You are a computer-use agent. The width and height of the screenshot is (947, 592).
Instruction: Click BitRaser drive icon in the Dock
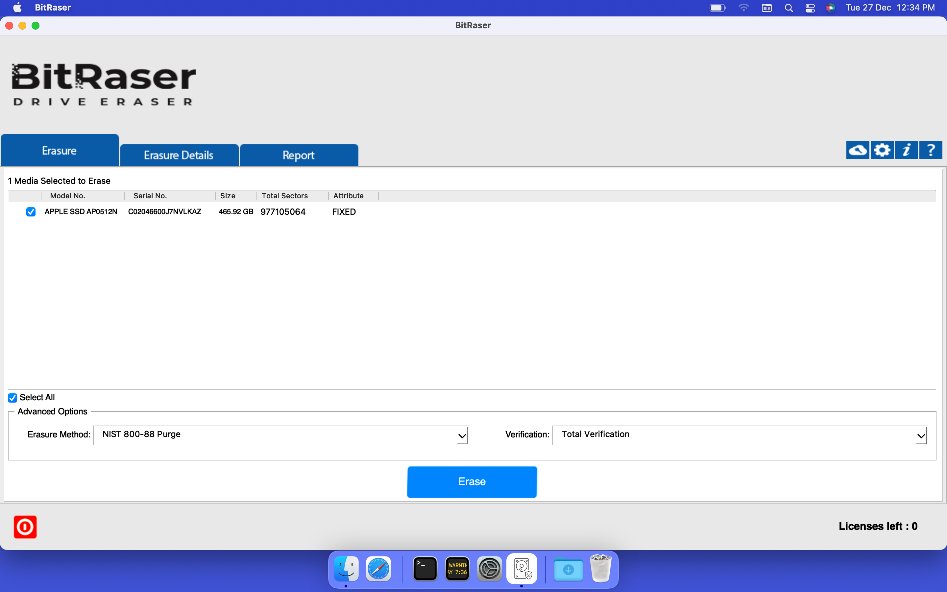tap(522, 568)
